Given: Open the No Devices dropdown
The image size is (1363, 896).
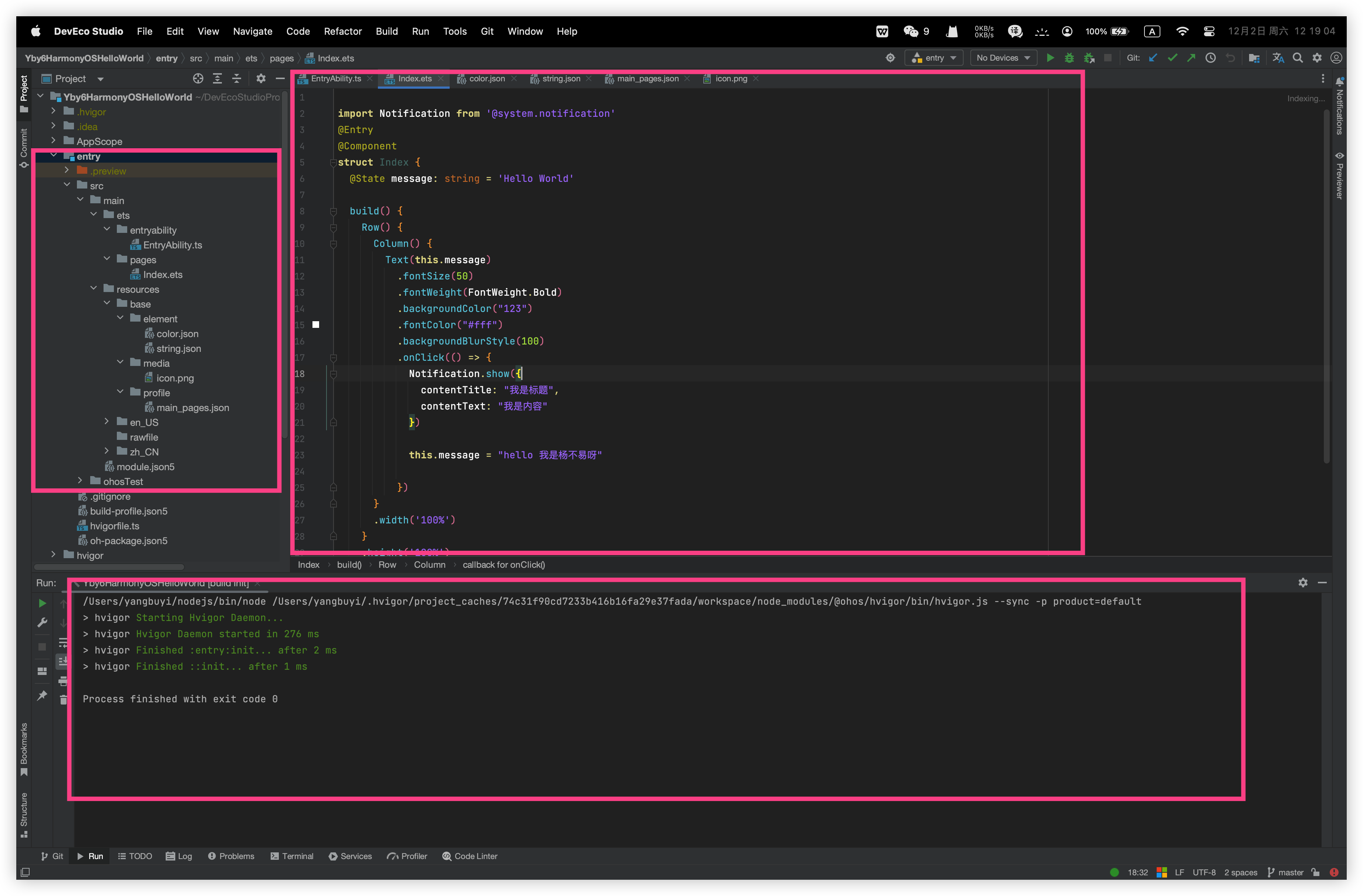Looking at the screenshot, I should coord(1003,58).
